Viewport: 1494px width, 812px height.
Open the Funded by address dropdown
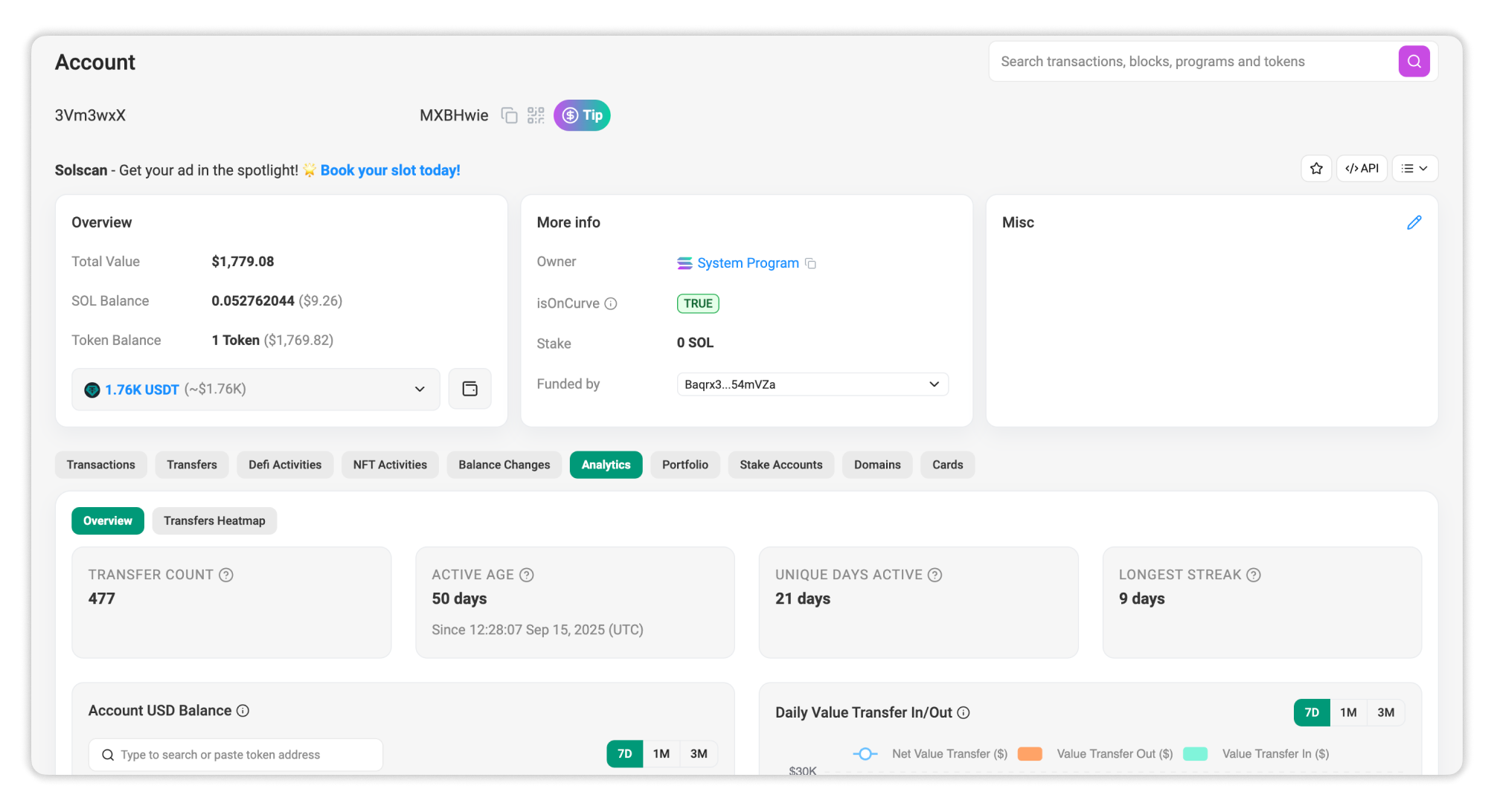[934, 384]
